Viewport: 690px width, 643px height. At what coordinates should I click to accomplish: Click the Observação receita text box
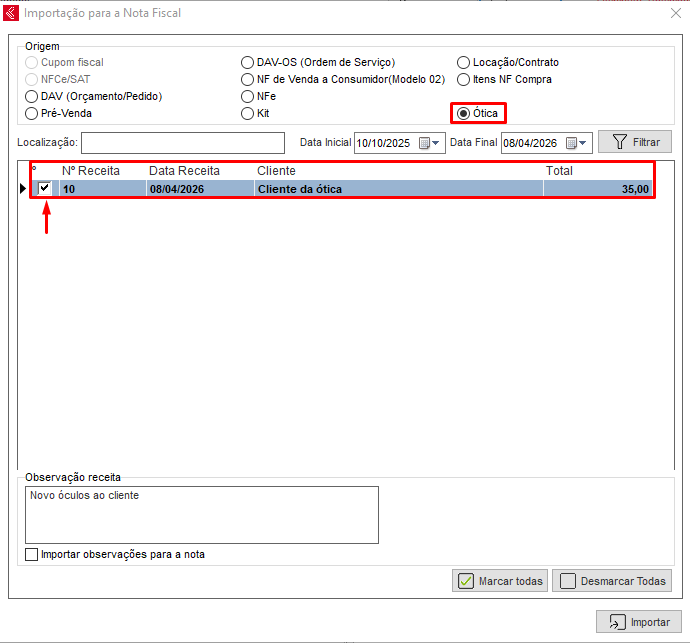[201, 514]
